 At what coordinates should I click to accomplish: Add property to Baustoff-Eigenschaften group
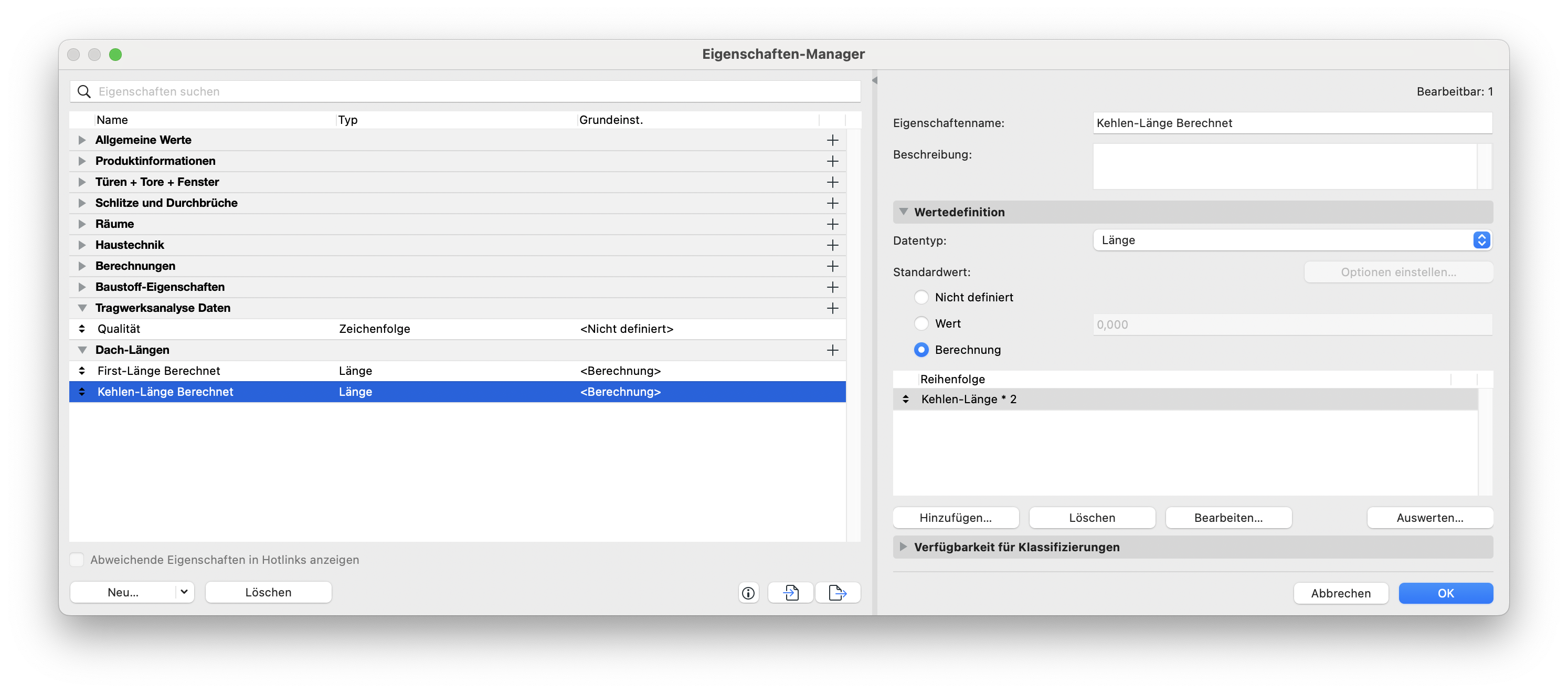tap(832, 287)
